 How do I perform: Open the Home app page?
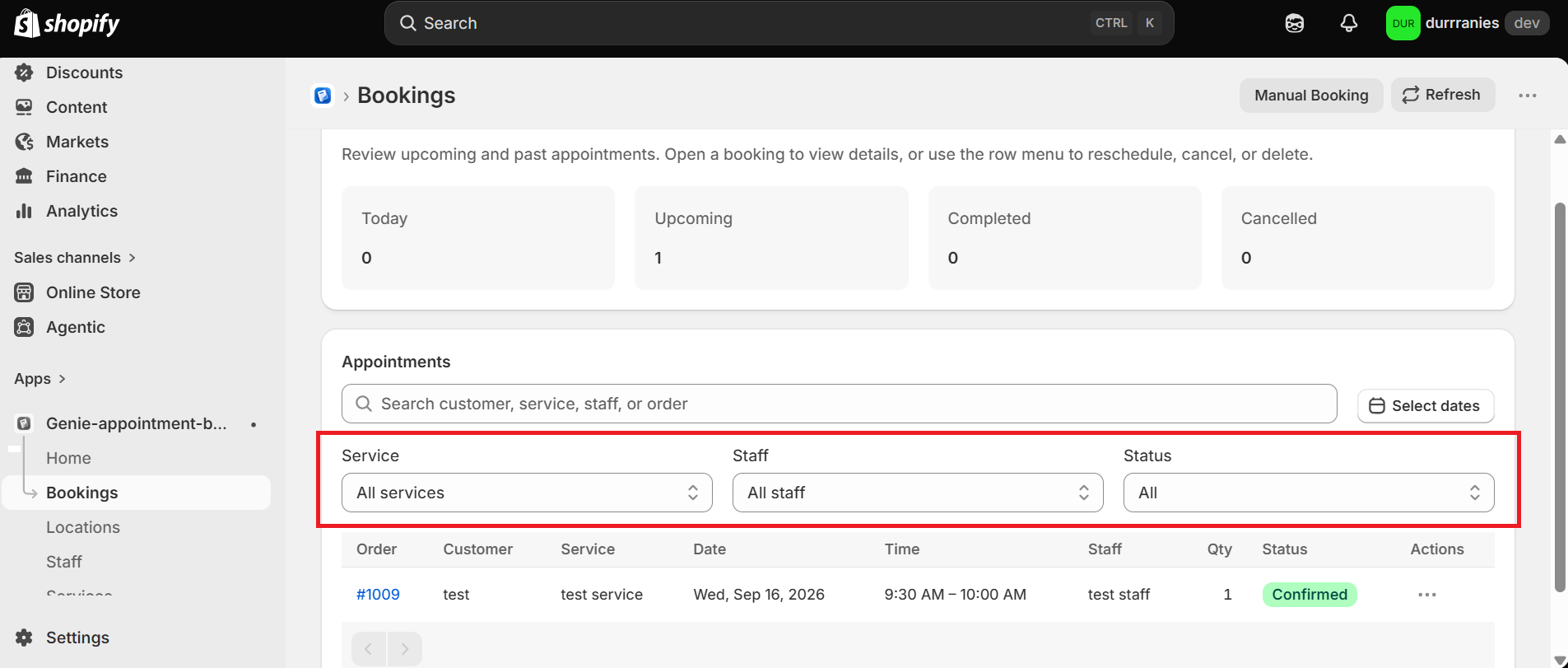click(x=68, y=458)
